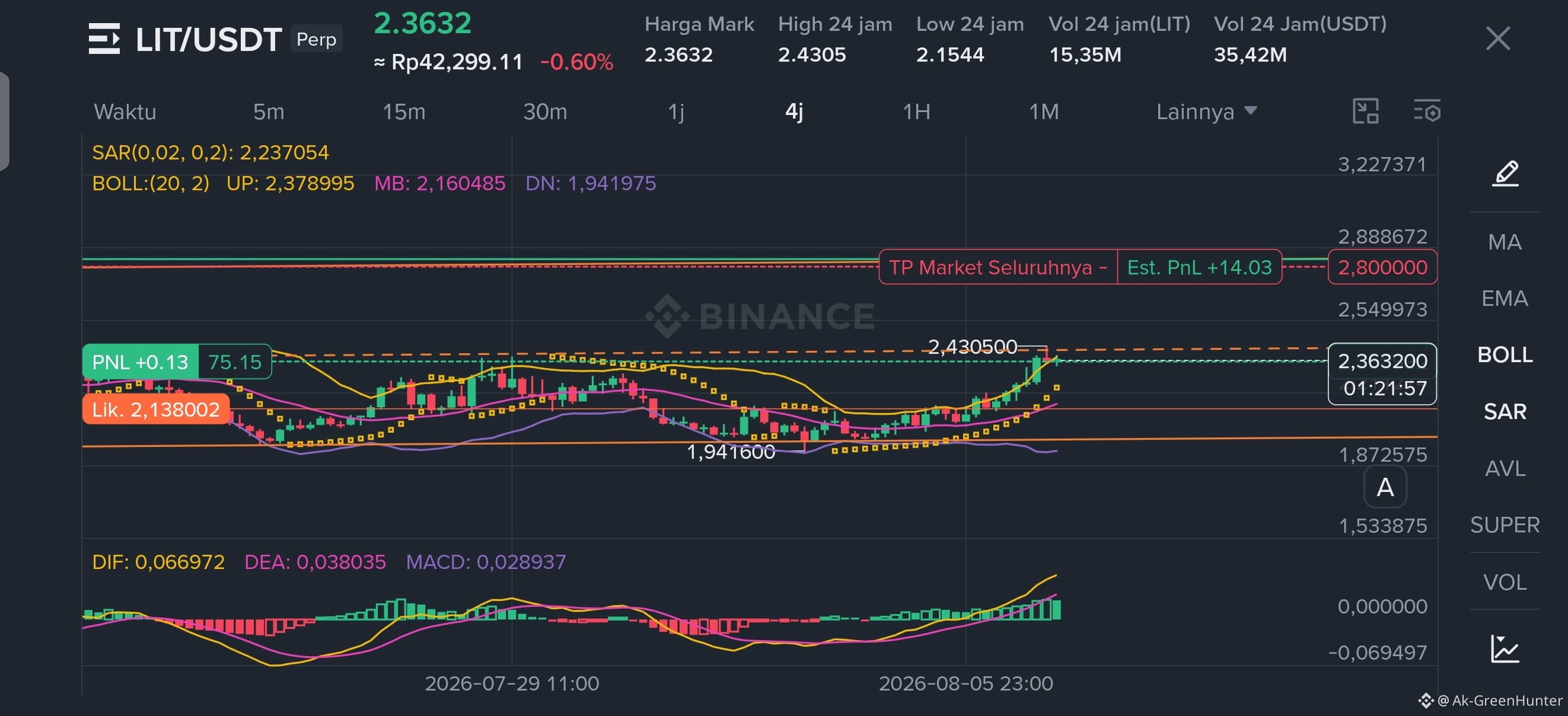Tap the UP: 2,378995 upper band value
Screen dimensions: 1568x716
290,183
